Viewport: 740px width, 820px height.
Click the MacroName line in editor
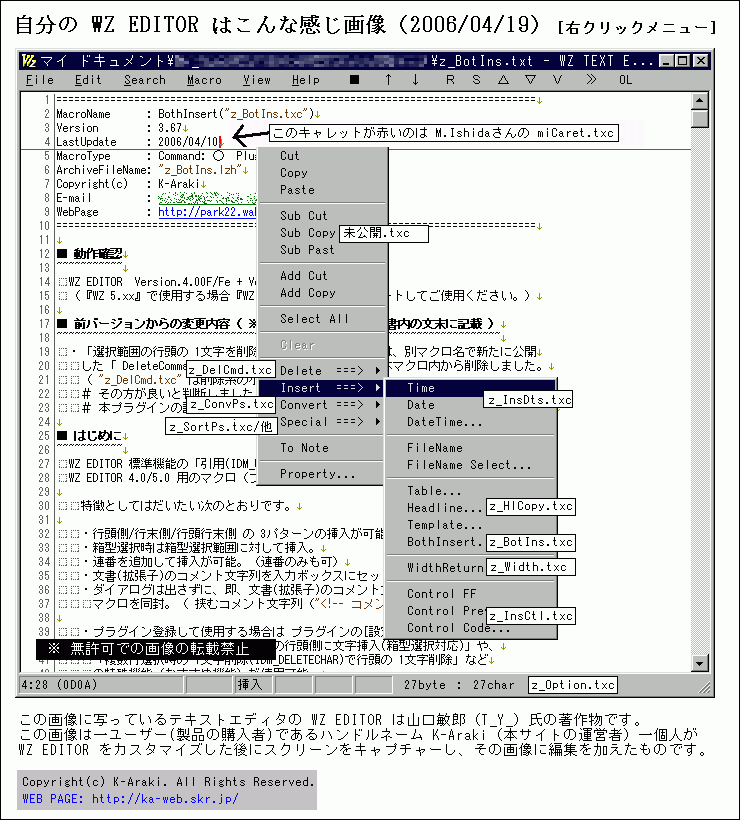[188, 113]
